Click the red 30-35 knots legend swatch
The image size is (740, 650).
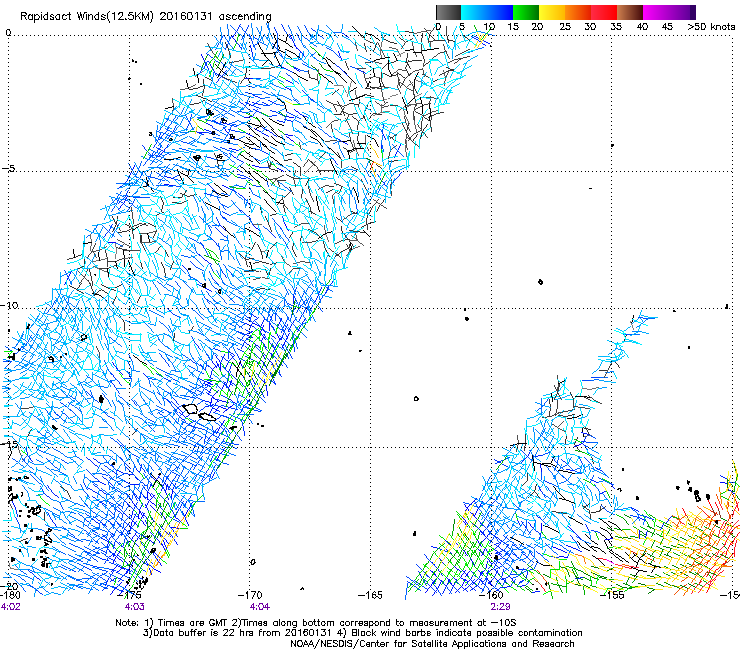pyautogui.click(x=604, y=12)
